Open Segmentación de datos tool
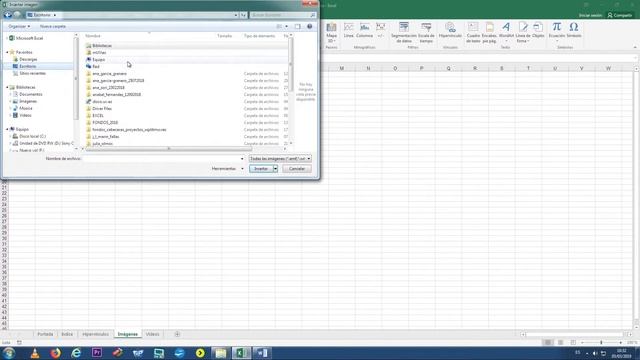This screenshot has height=360, width=640. pos(404,32)
